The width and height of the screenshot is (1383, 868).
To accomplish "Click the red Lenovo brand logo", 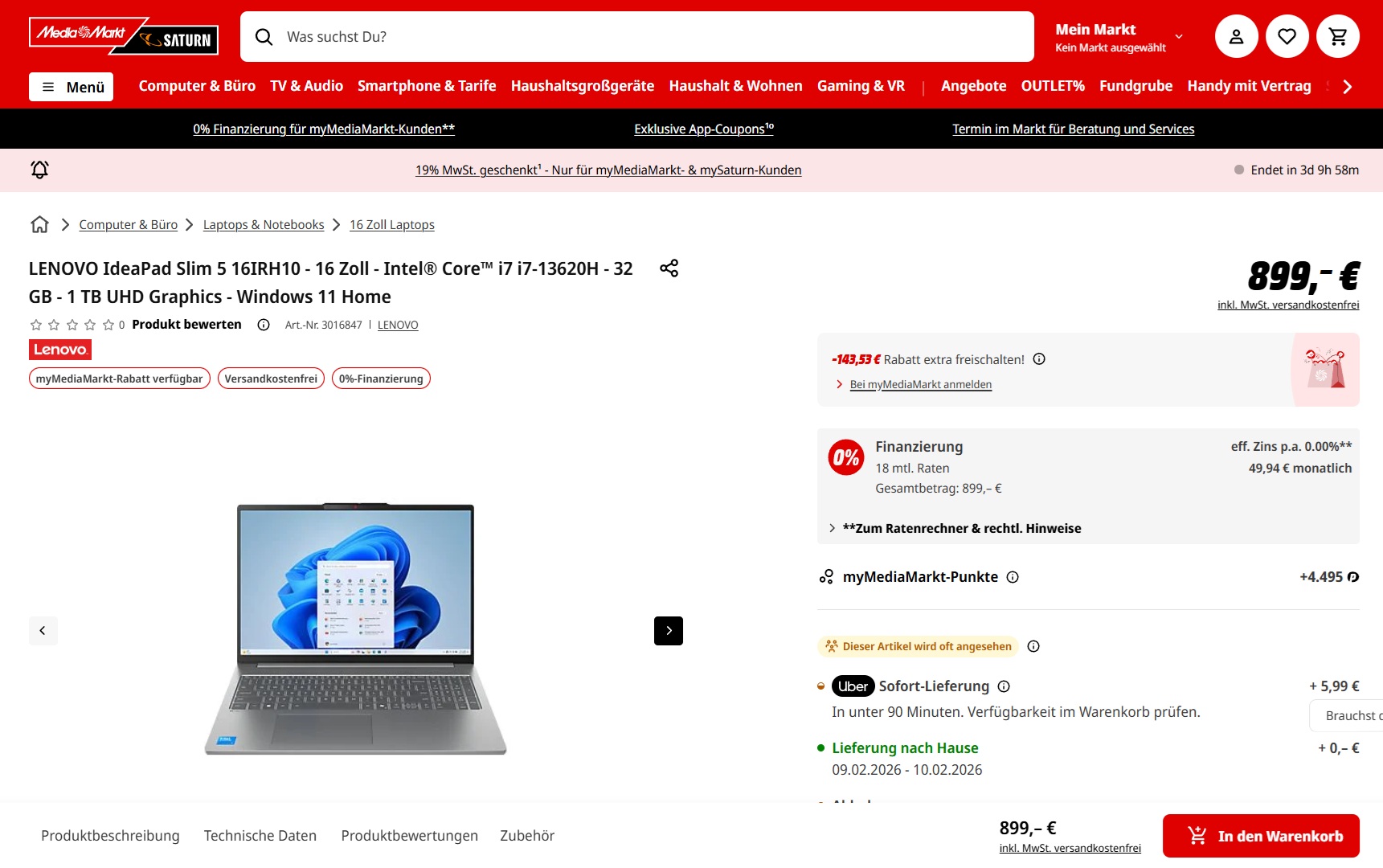I will click(x=60, y=350).
